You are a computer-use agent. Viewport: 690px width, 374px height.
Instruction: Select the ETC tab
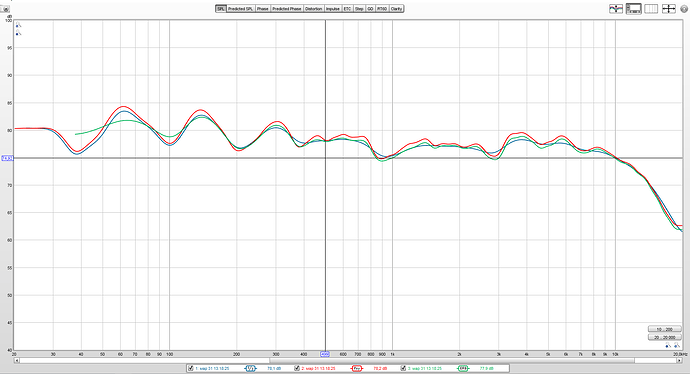[x=348, y=9]
